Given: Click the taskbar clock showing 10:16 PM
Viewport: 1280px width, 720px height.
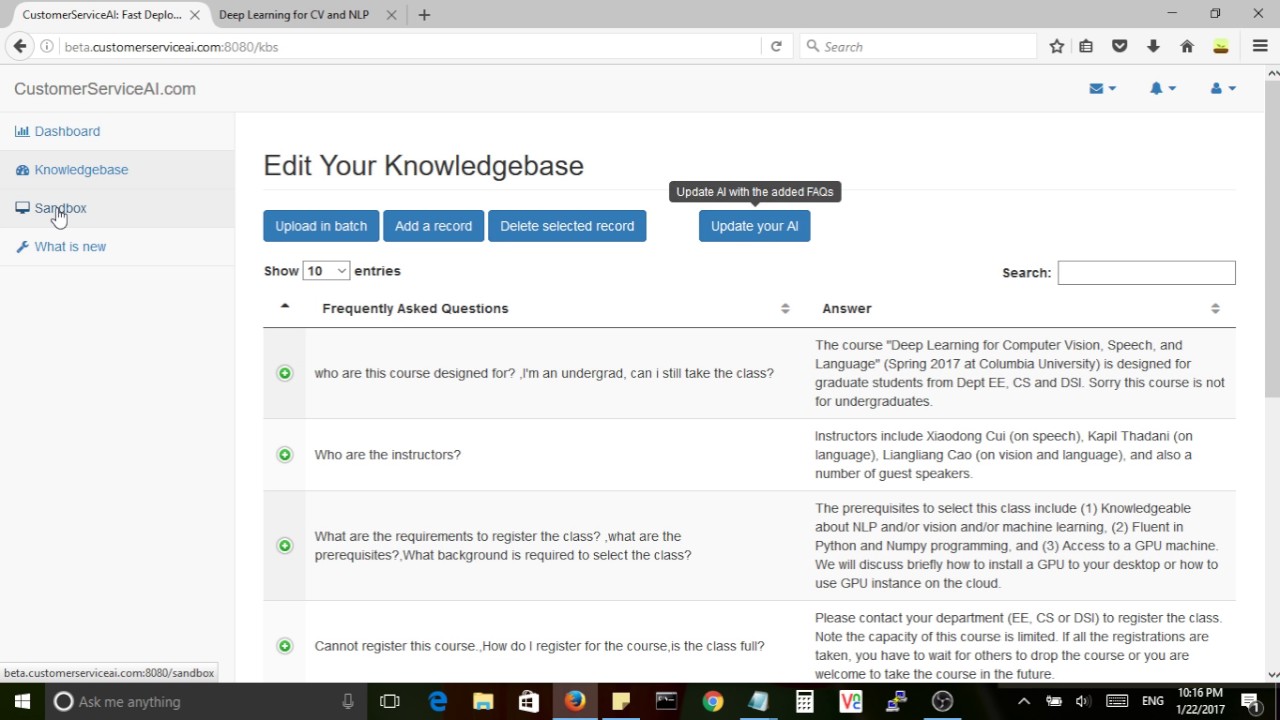Looking at the screenshot, I should click(1201, 702).
